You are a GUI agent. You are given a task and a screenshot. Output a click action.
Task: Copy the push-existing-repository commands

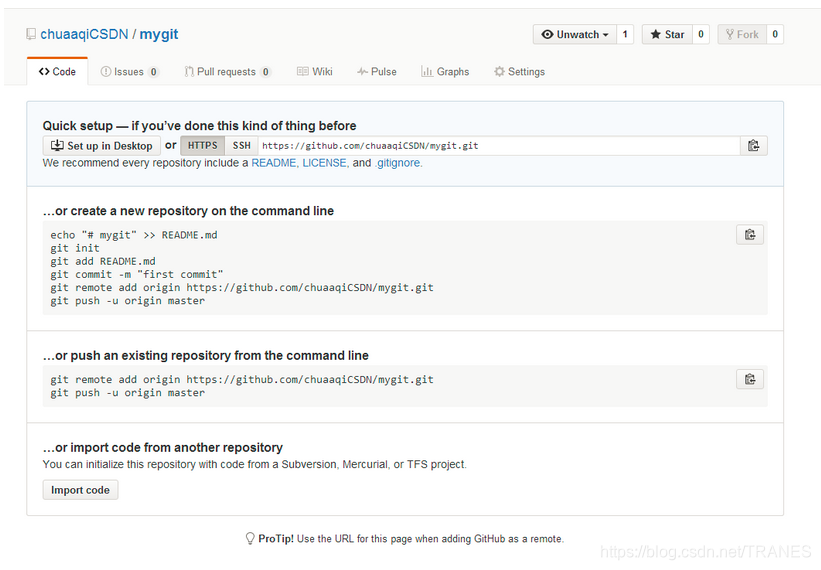tap(750, 379)
